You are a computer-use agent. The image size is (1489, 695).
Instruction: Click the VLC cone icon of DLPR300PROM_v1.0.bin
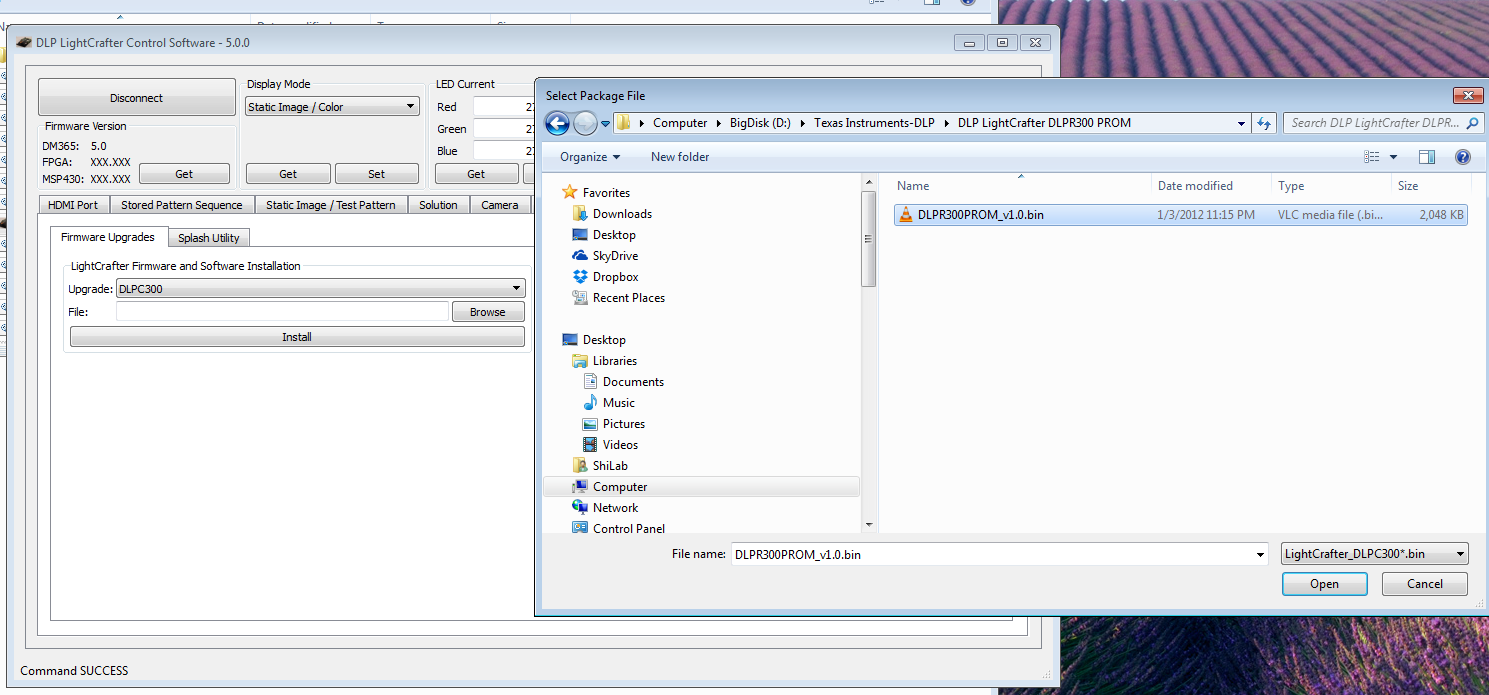tap(906, 214)
